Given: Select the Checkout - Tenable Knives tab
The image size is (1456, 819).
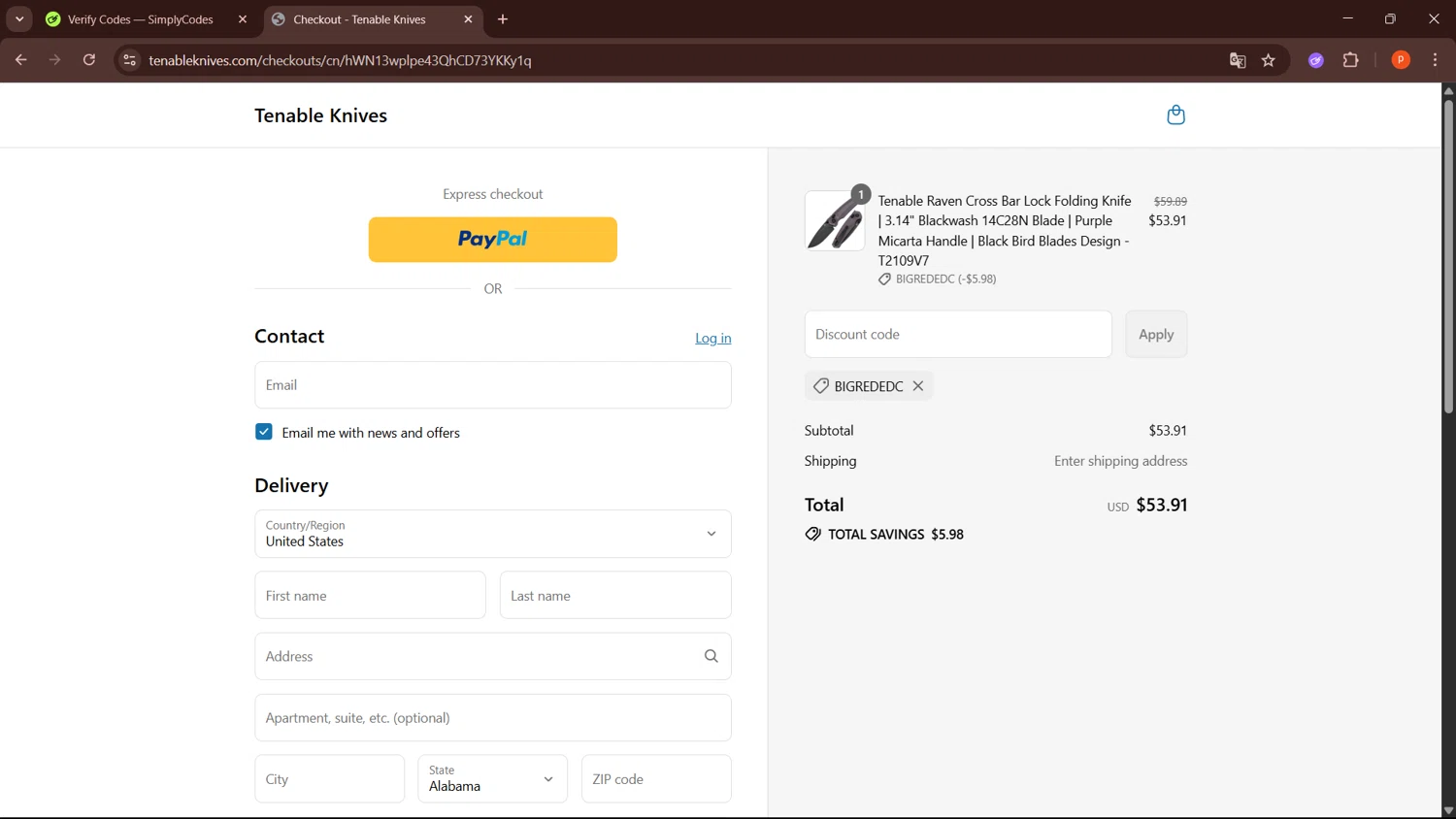Looking at the screenshot, I should point(359,19).
